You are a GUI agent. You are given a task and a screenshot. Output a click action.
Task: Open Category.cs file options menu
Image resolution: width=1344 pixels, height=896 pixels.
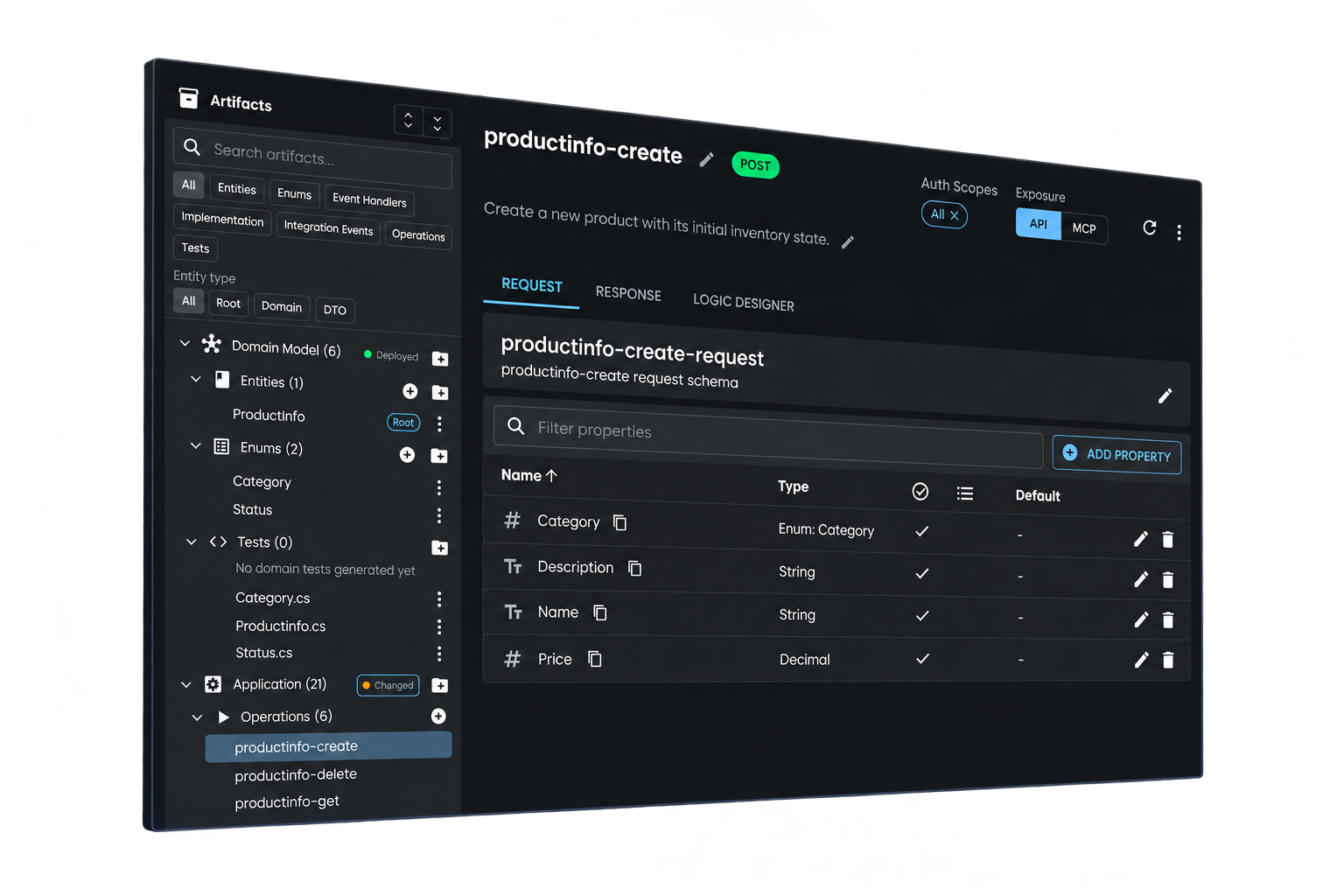(439, 599)
